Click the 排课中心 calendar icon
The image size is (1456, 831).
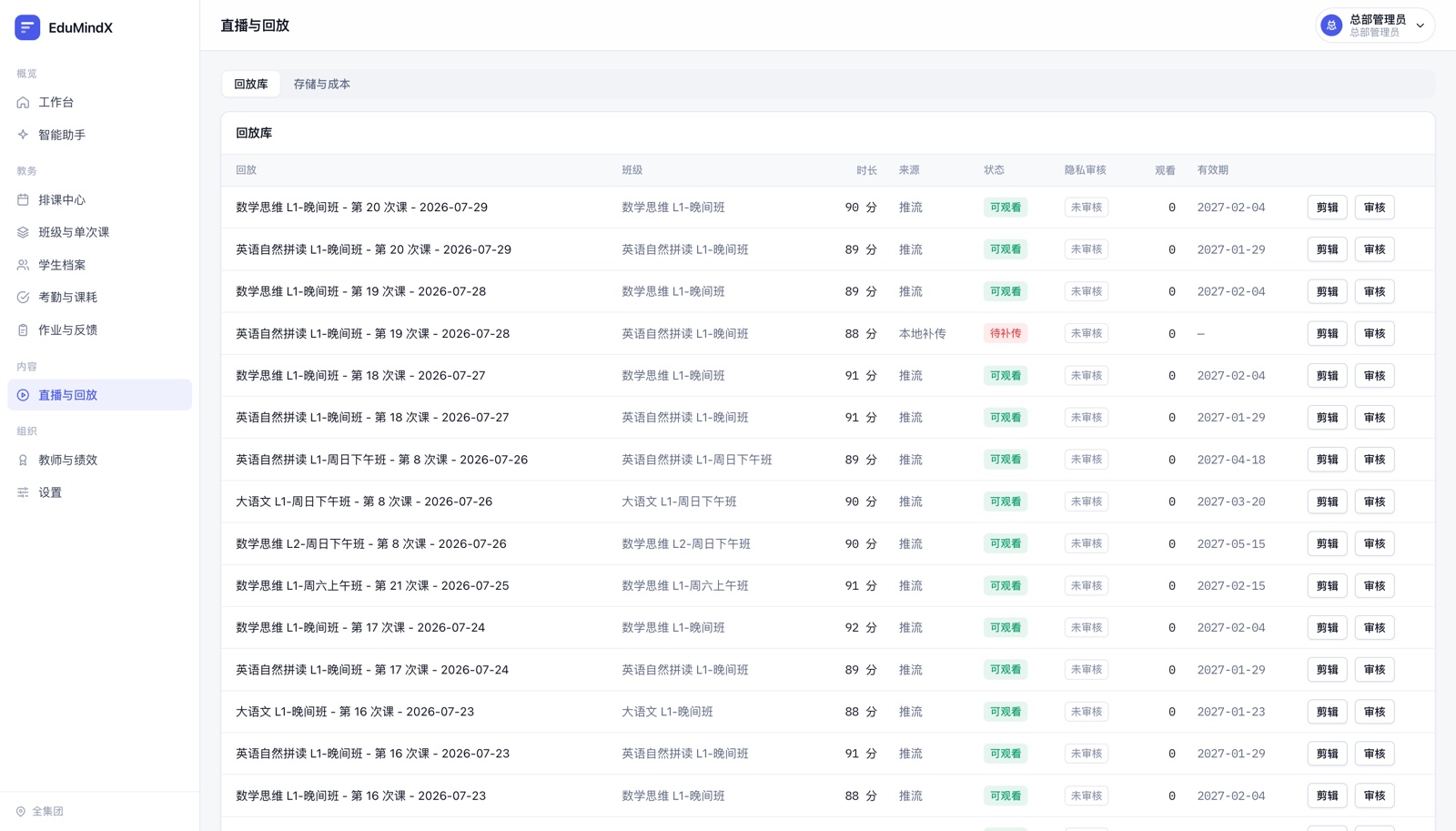point(23,200)
